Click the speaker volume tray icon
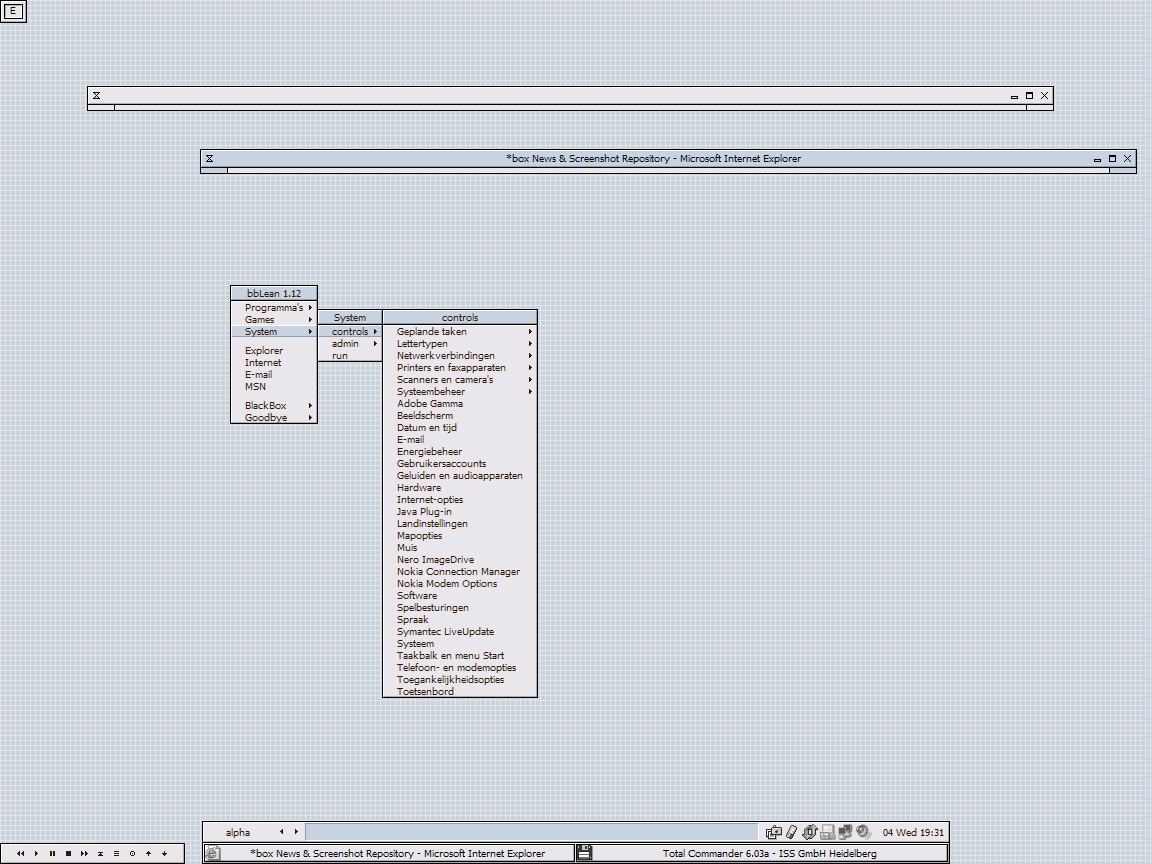 863,832
